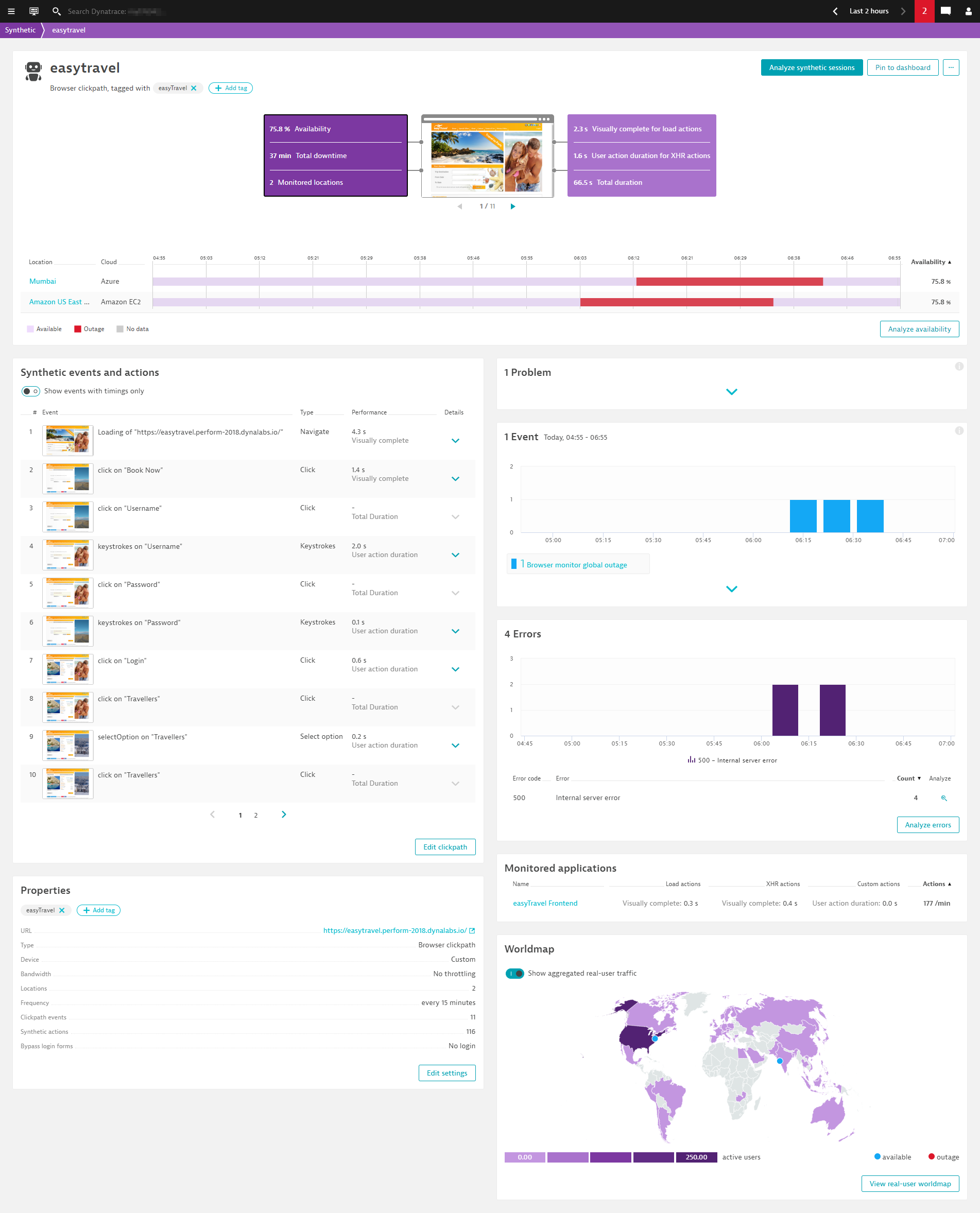Image resolution: width=980 pixels, height=1213 pixels.
Task: Select page 1 of events
Action: 240,815
